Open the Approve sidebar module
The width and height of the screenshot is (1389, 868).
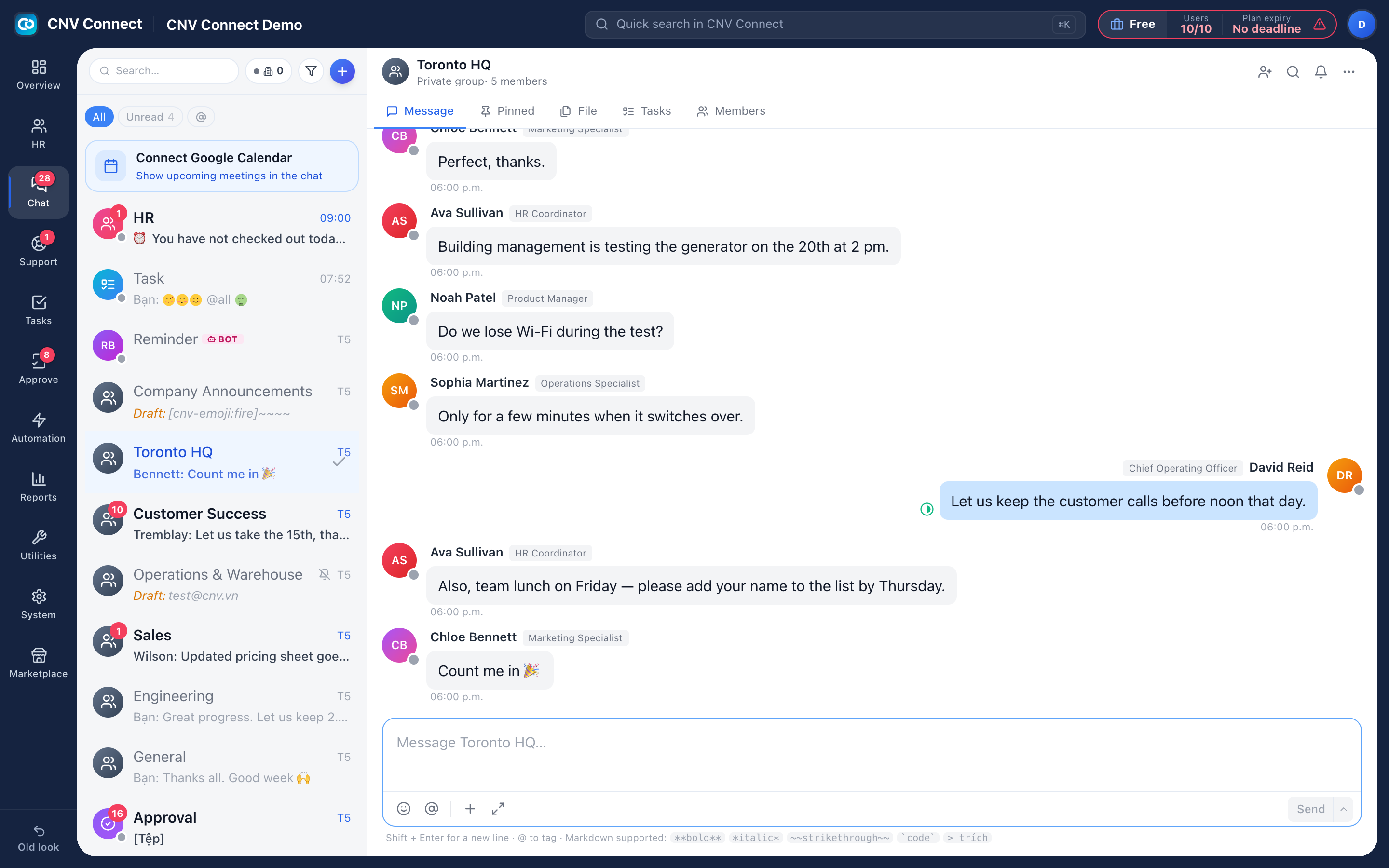tap(39, 368)
